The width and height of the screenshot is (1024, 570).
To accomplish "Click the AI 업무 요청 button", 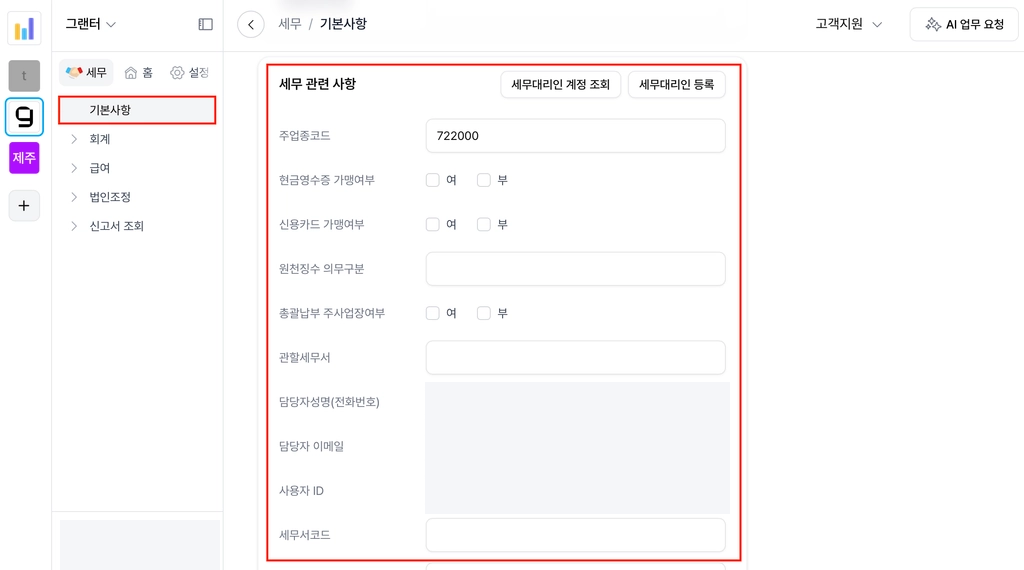I will click(x=964, y=24).
